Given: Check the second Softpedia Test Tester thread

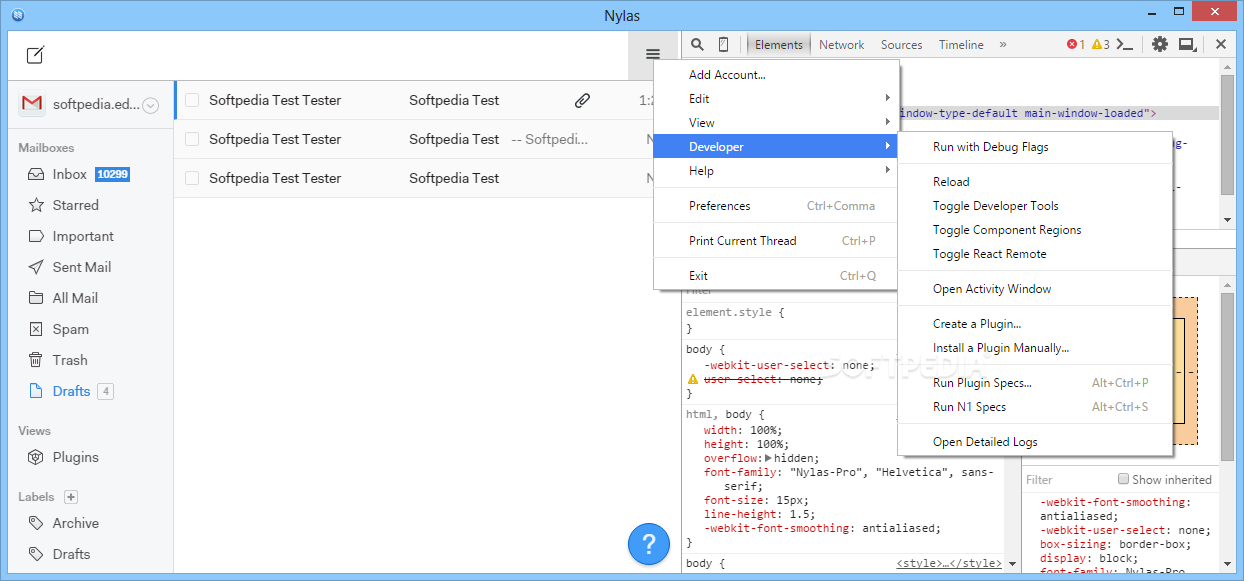Looking at the screenshot, I should (192, 139).
